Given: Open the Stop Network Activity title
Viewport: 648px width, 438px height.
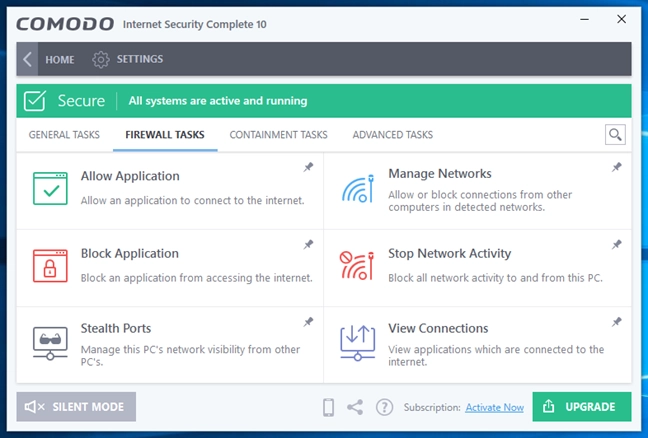Looking at the screenshot, I should point(450,253).
